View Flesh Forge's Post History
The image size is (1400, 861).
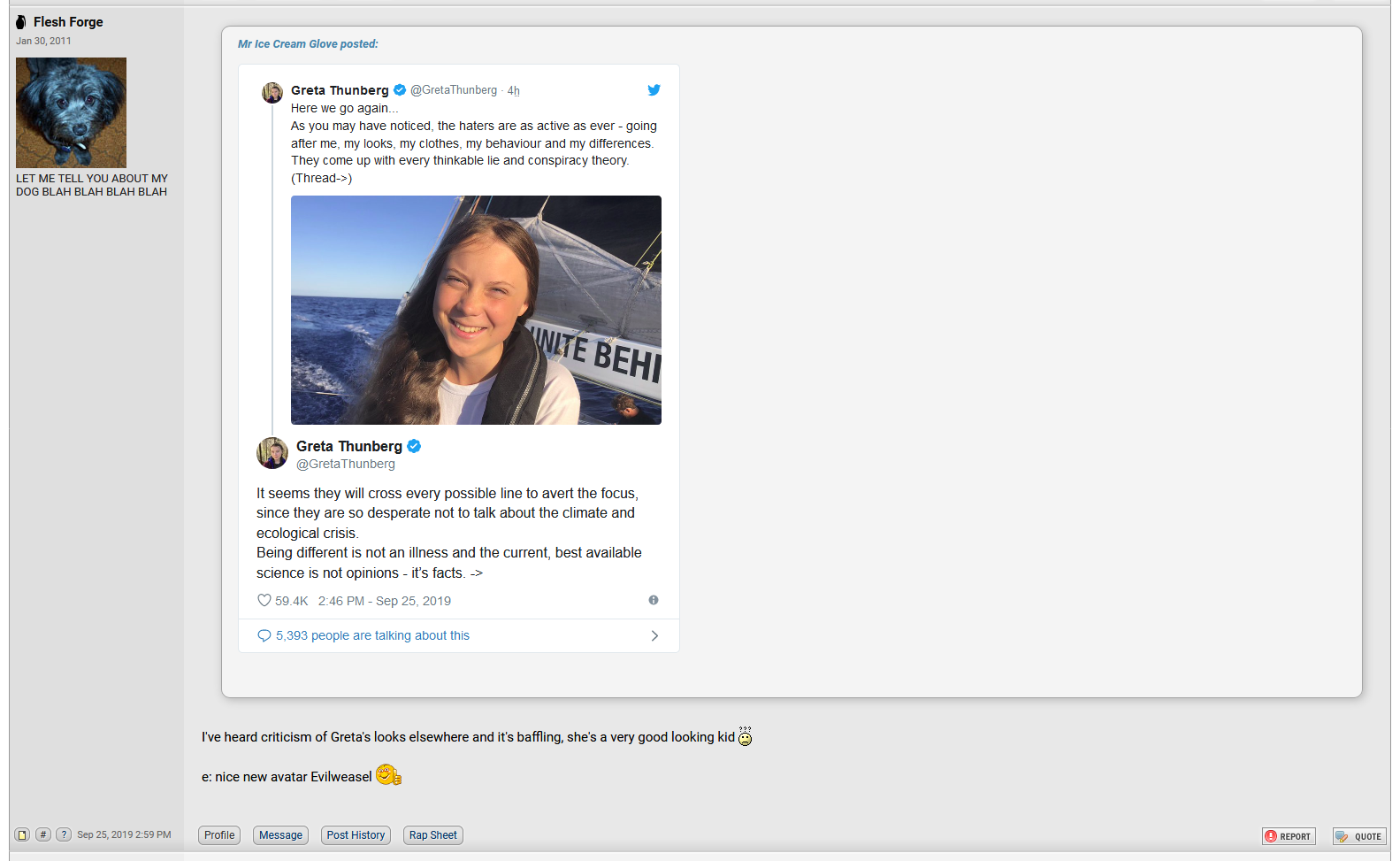(x=356, y=835)
